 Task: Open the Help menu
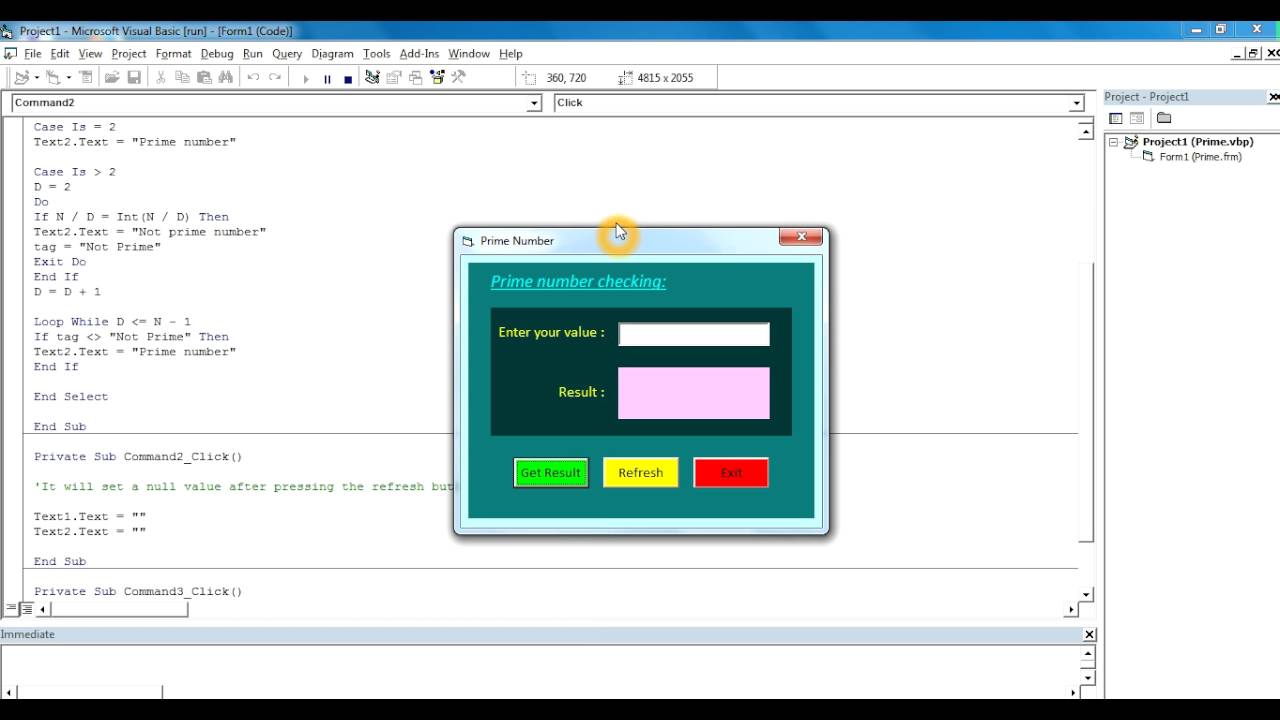(x=511, y=54)
